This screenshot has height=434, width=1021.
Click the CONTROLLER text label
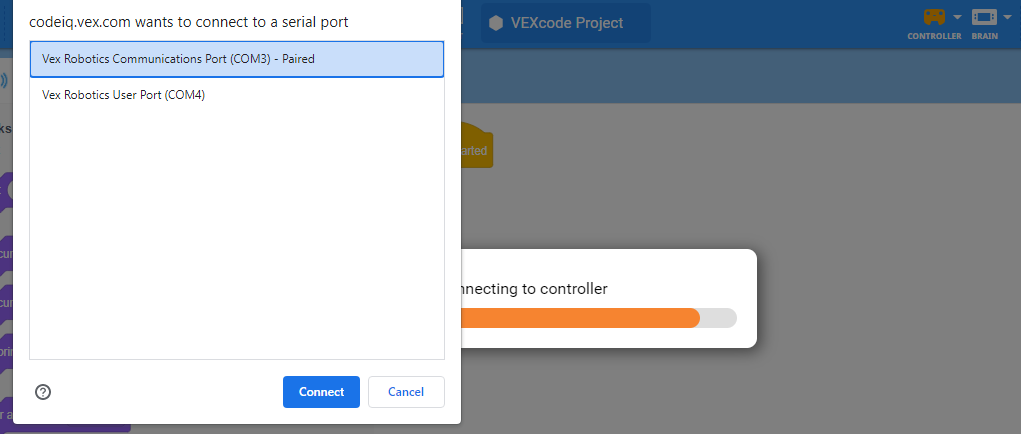934,36
